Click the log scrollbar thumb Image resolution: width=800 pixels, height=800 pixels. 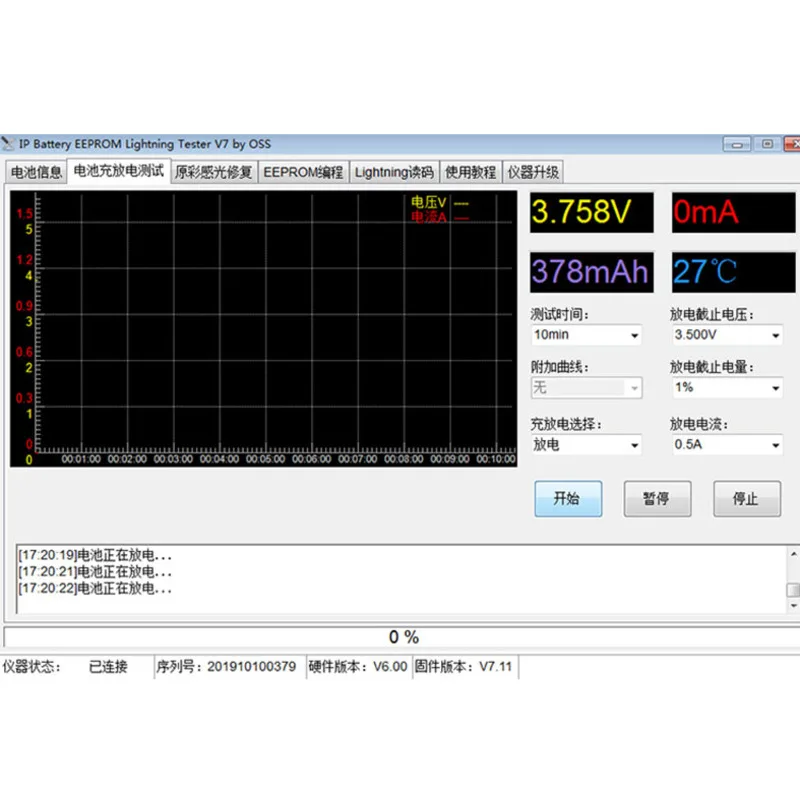point(793,590)
